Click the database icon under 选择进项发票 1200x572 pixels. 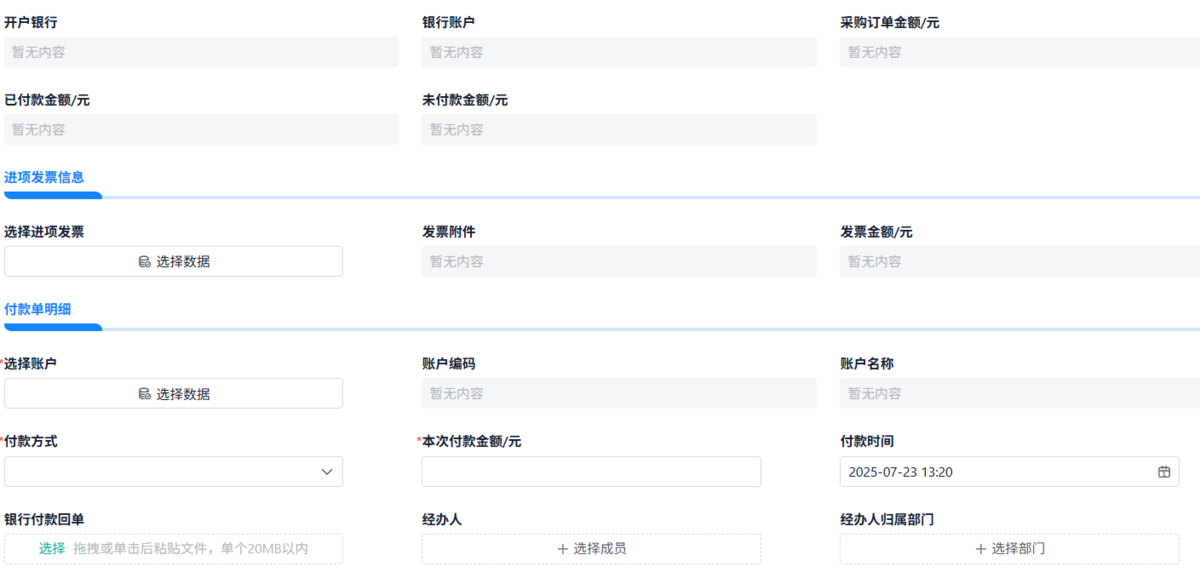[145, 262]
